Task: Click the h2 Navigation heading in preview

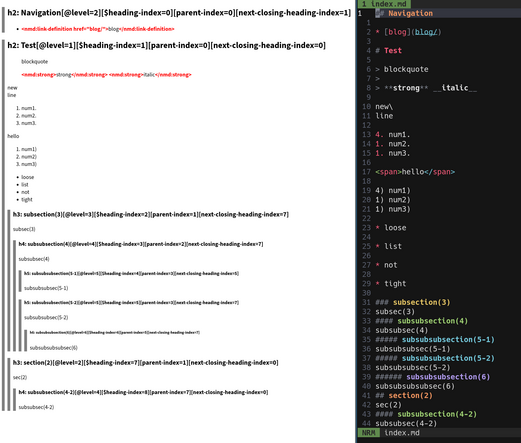Action: pos(179,13)
